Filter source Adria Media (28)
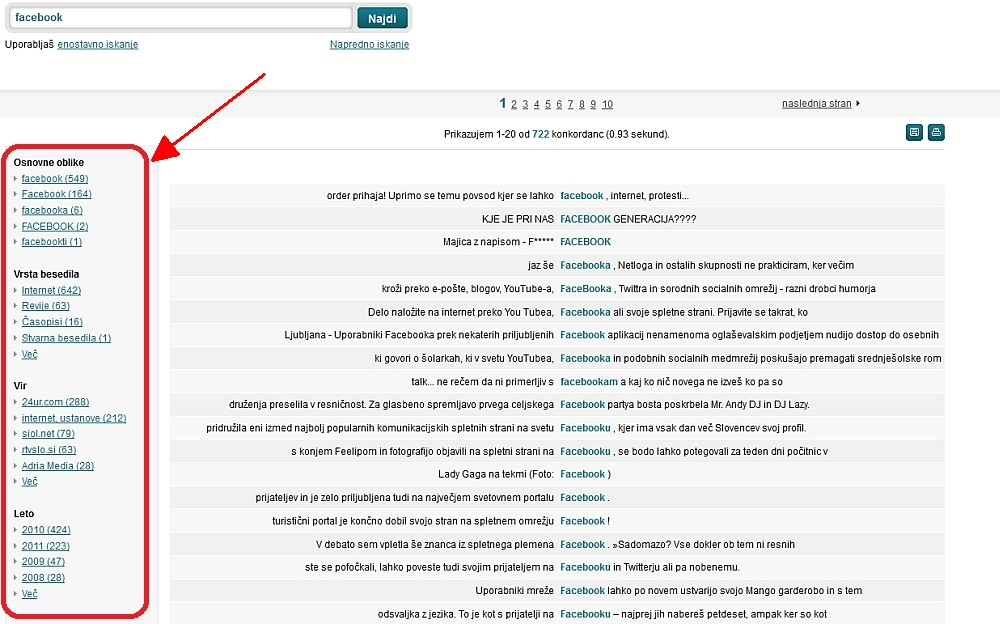Image resolution: width=1000 pixels, height=624 pixels. 58,466
